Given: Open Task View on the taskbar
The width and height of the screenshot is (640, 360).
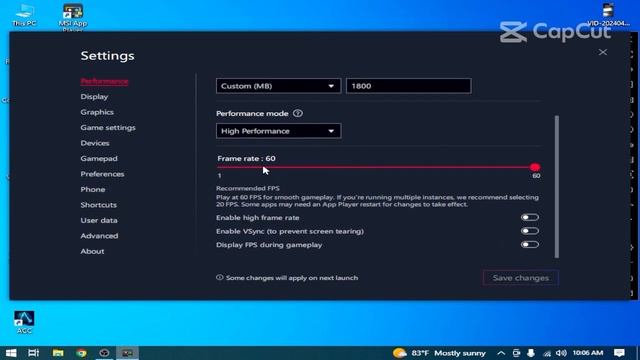Looking at the screenshot, I should click(33, 353).
